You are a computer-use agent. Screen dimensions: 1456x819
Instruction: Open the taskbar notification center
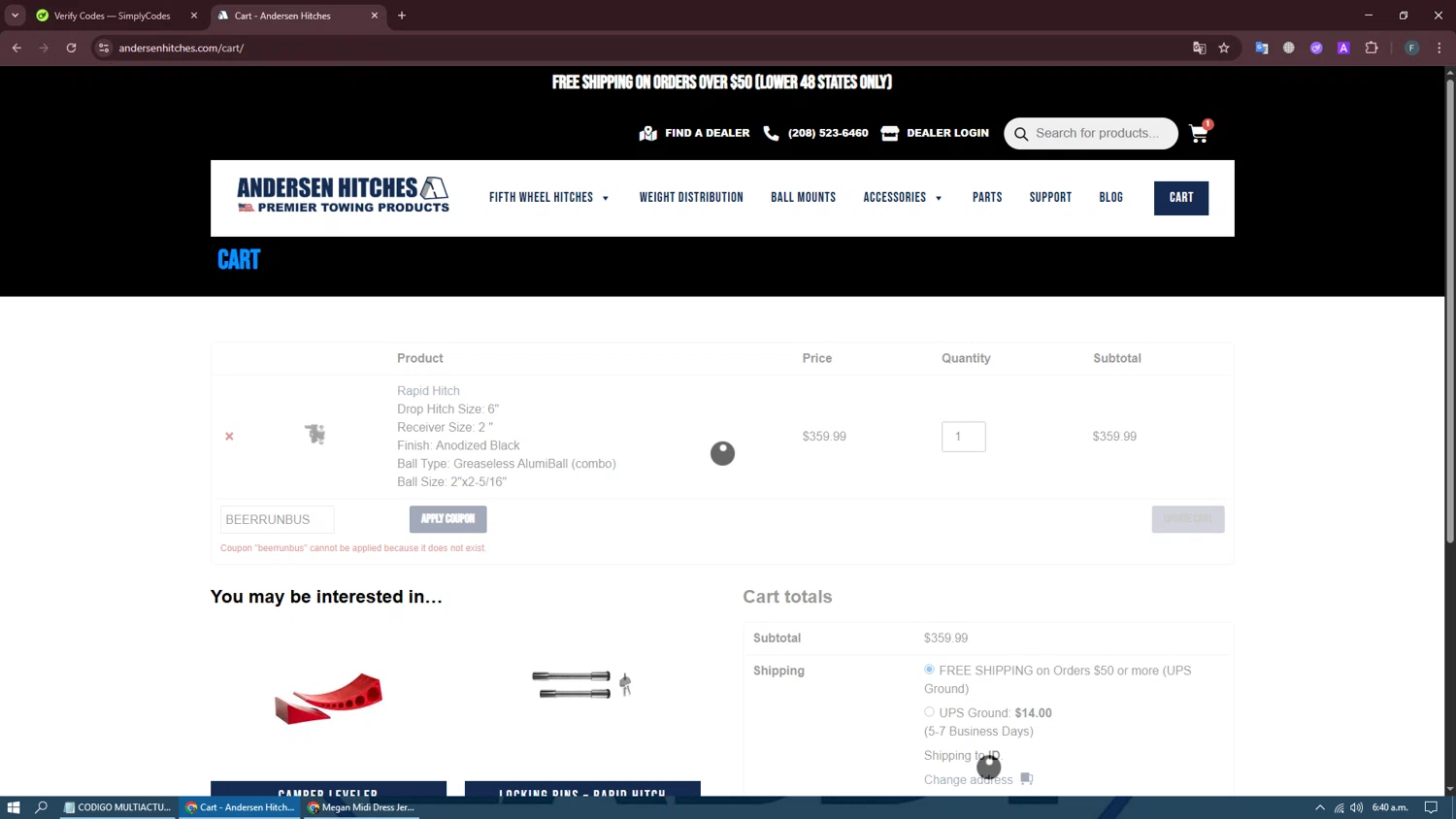(x=1431, y=807)
